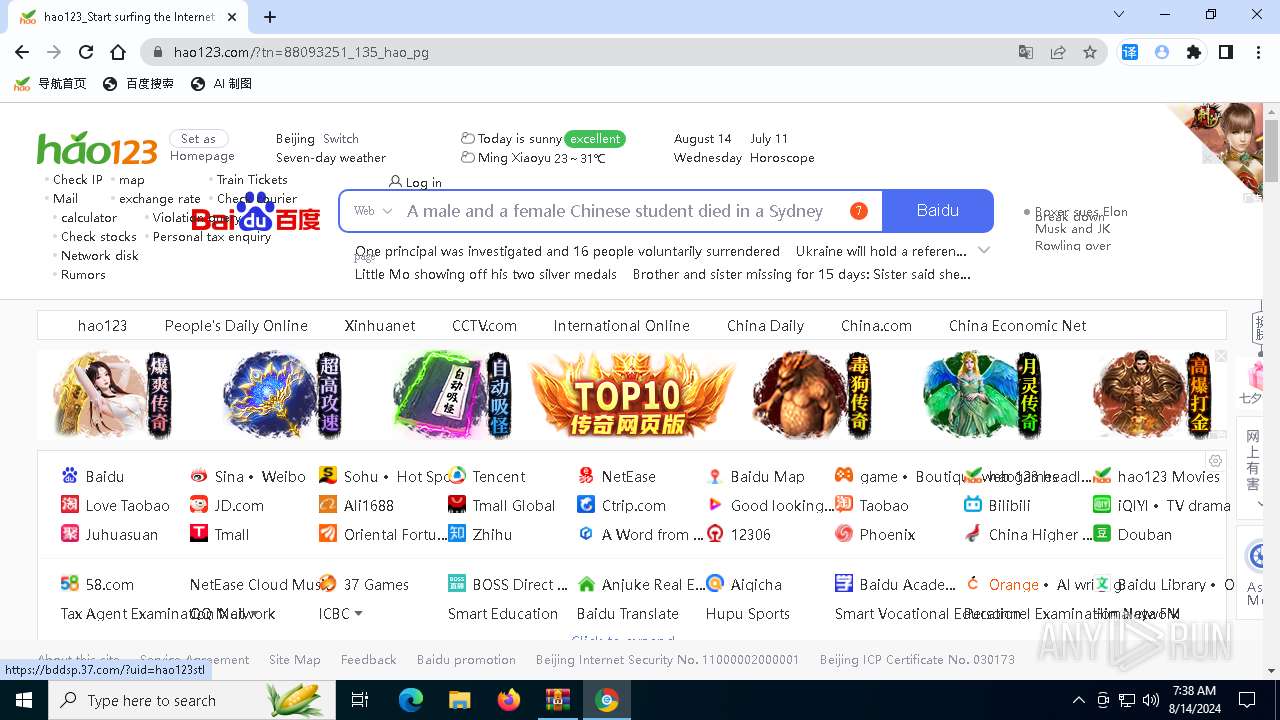Viewport: 1280px width, 720px height.
Task: Open the Ctrip.com link
Action: click(x=633, y=505)
